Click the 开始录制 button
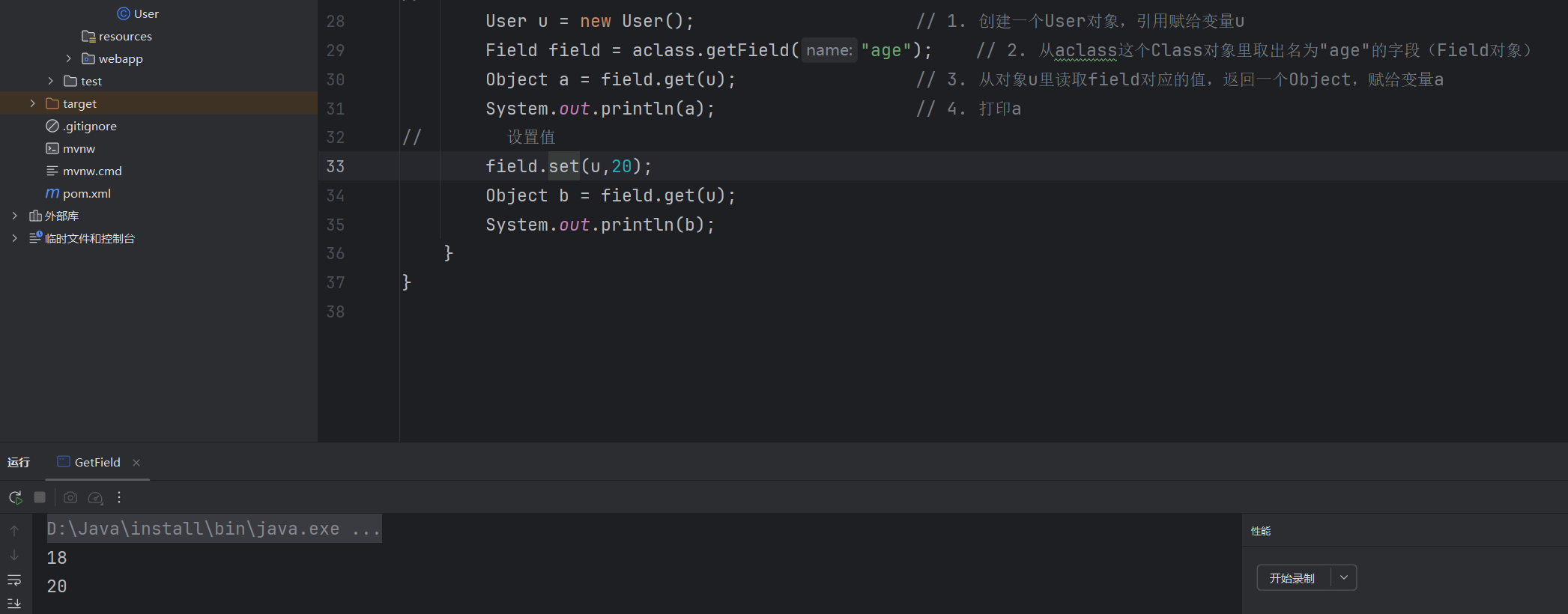The image size is (1568, 614). [1292, 578]
